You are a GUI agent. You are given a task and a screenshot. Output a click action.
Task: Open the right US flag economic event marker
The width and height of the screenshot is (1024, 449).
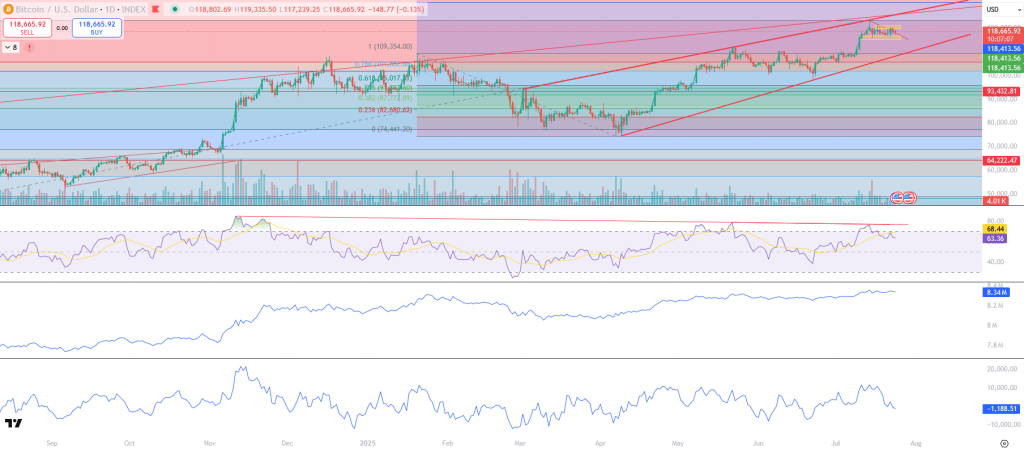click(x=910, y=196)
